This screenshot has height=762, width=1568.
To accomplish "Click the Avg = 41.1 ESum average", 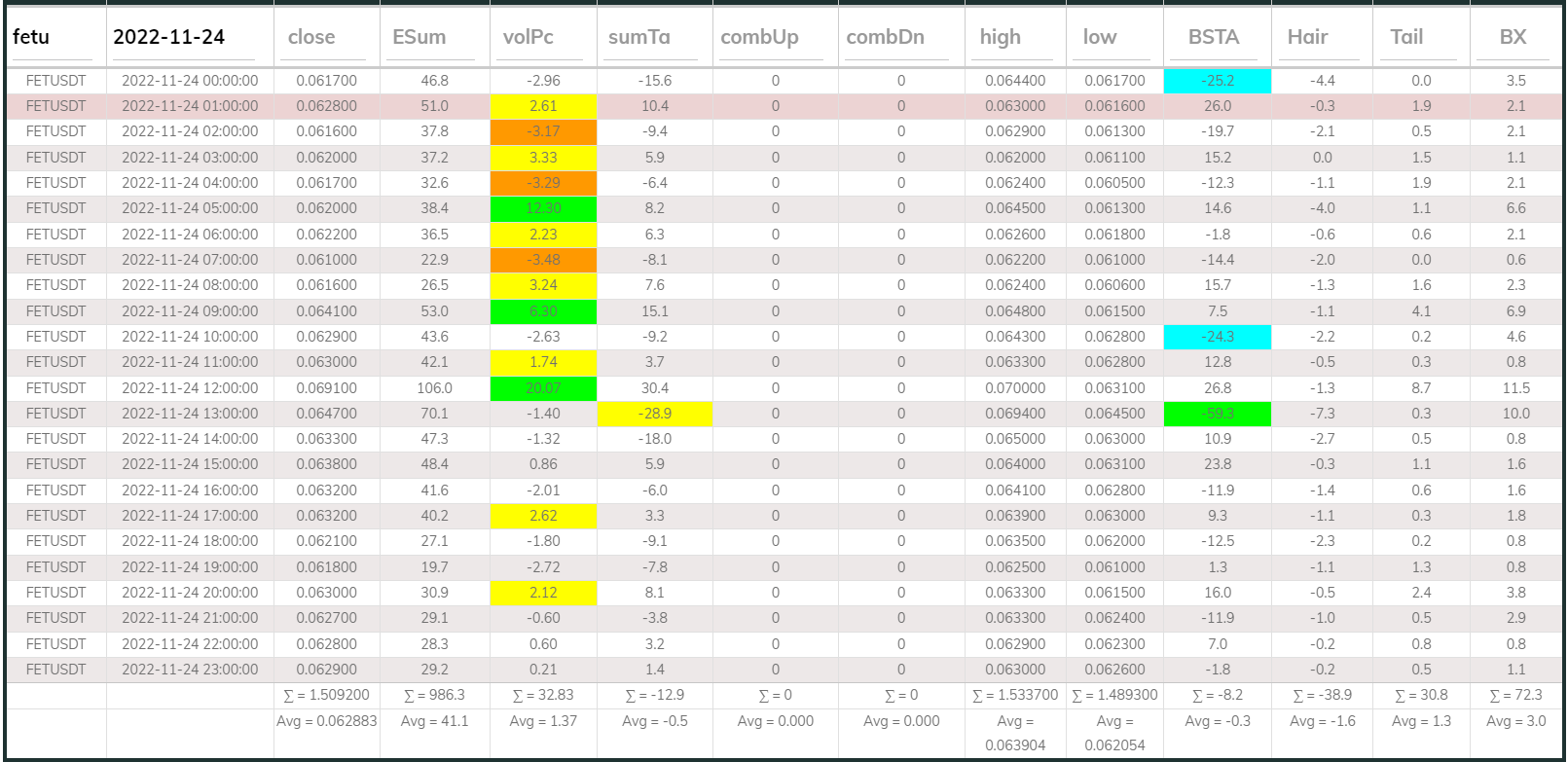I will (x=434, y=721).
